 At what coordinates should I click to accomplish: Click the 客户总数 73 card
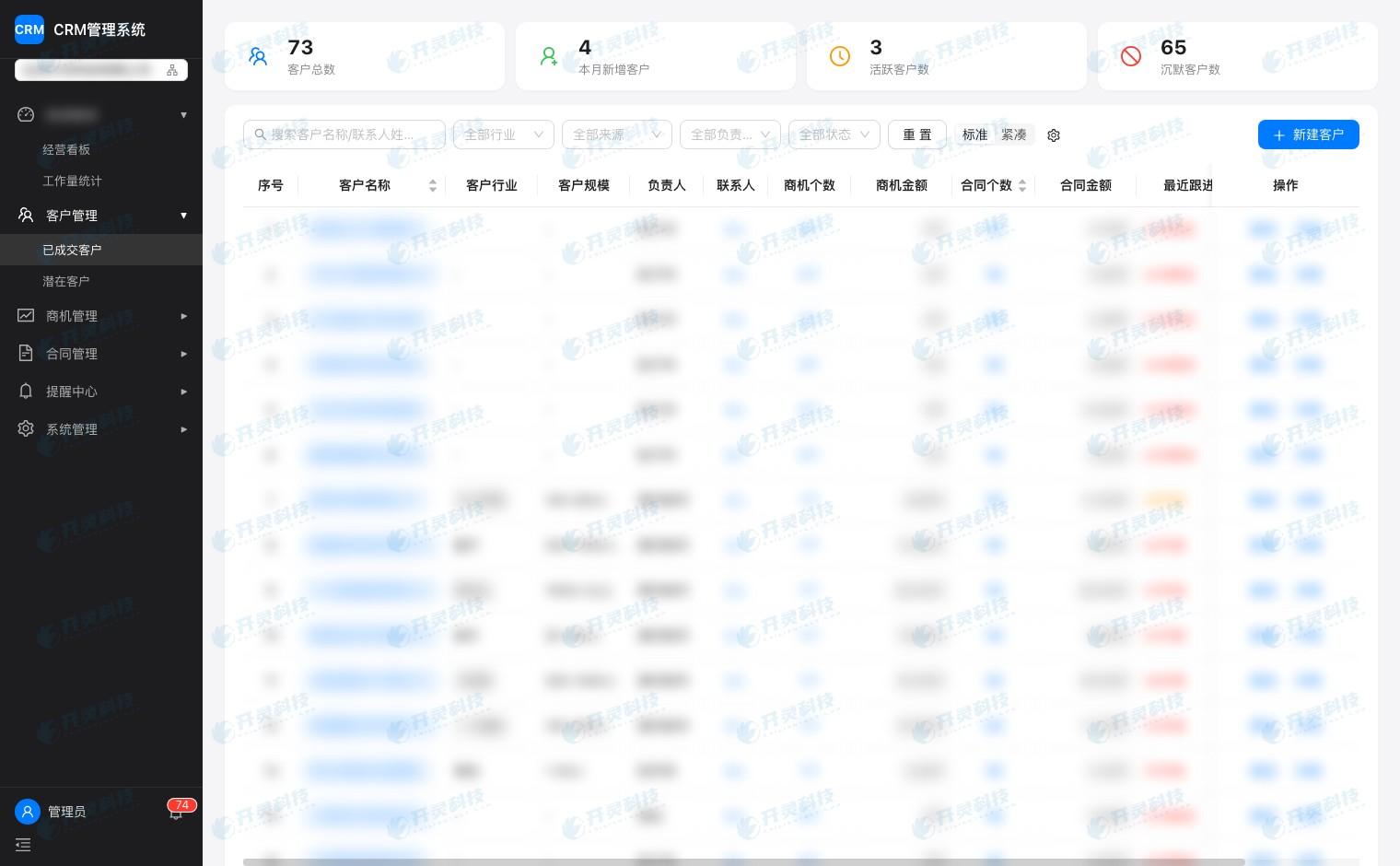coord(365,56)
